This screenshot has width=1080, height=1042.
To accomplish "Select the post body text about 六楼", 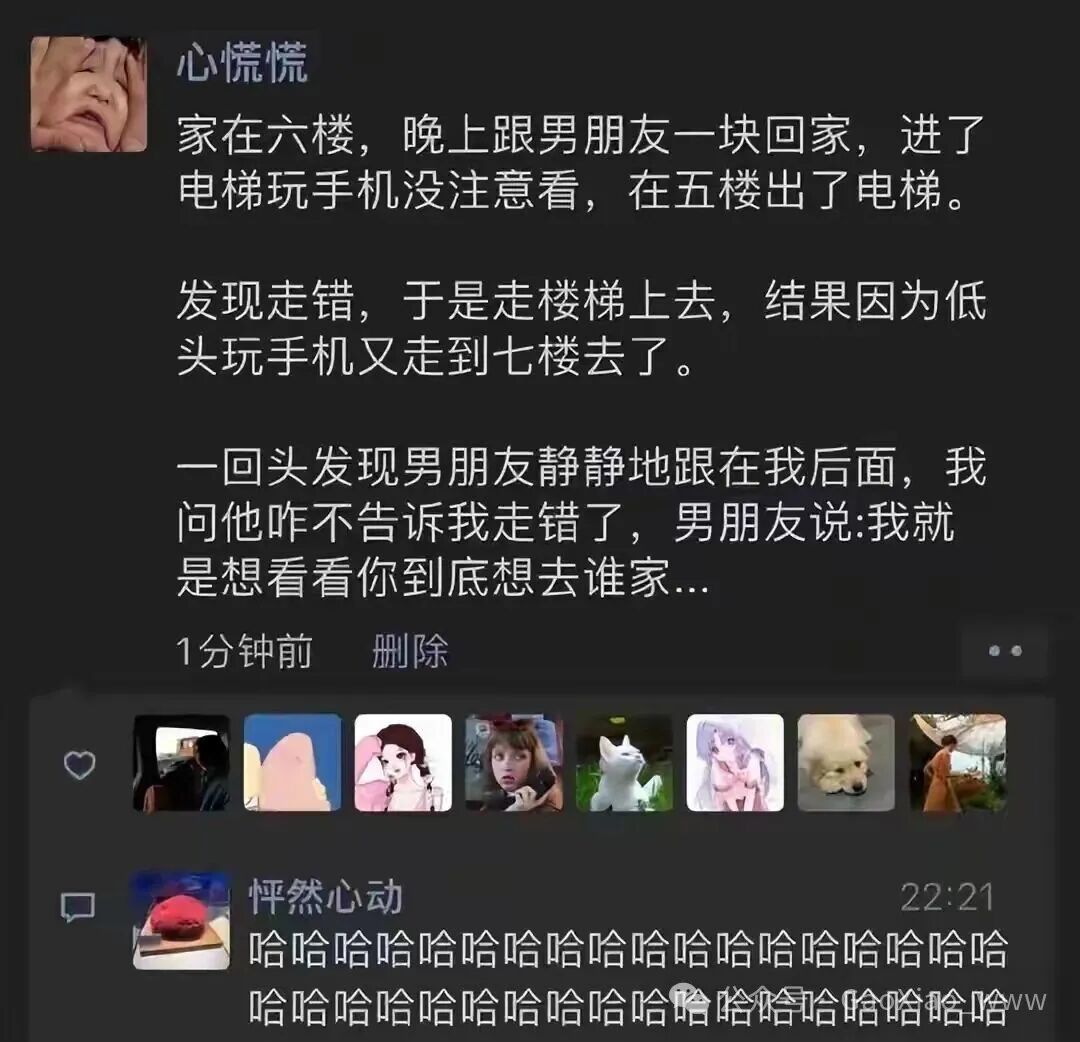I will 581,356.
